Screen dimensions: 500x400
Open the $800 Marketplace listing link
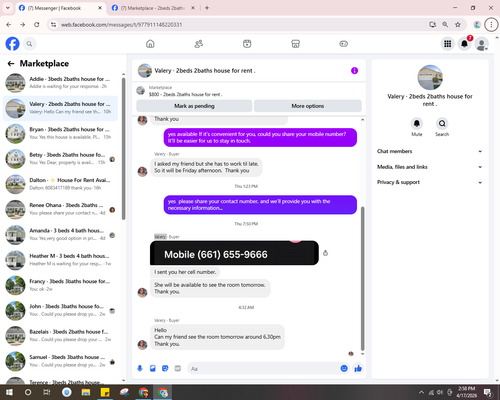point(185,94)
